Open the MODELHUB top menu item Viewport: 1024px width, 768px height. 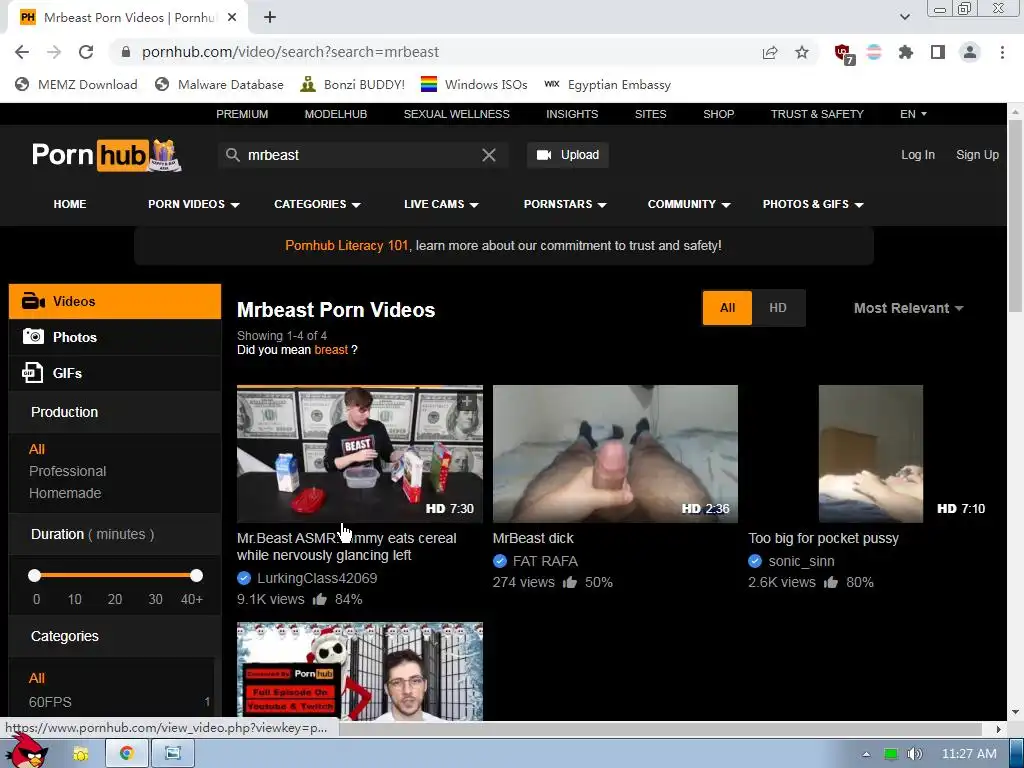[336, 114]
